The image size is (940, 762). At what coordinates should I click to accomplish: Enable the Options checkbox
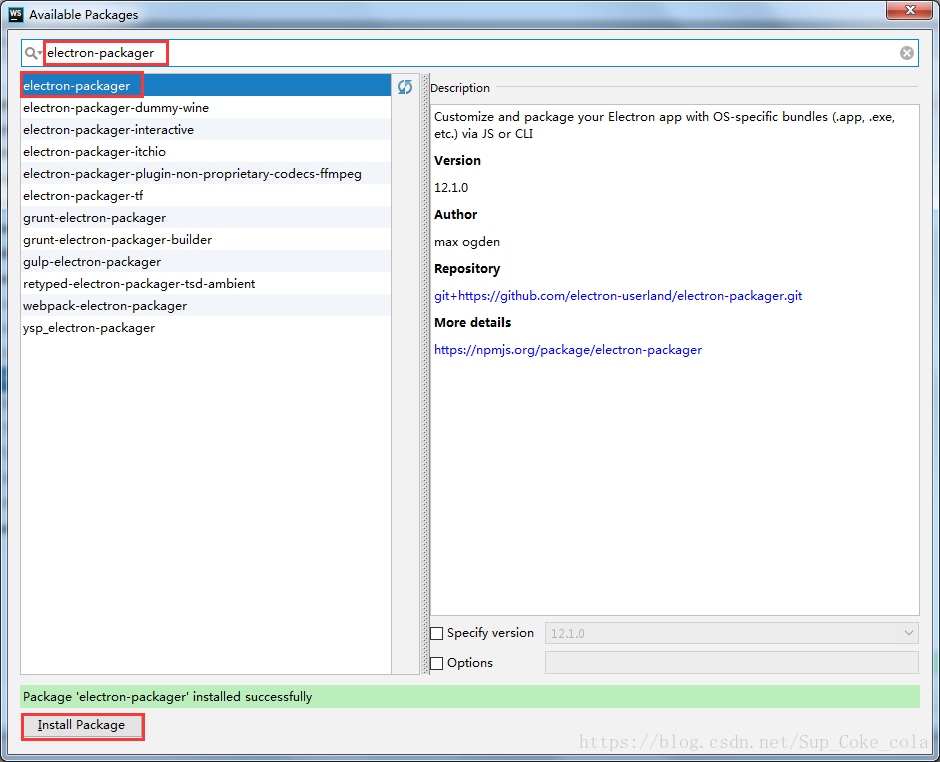pyautogui.click(x=437, y=663)
